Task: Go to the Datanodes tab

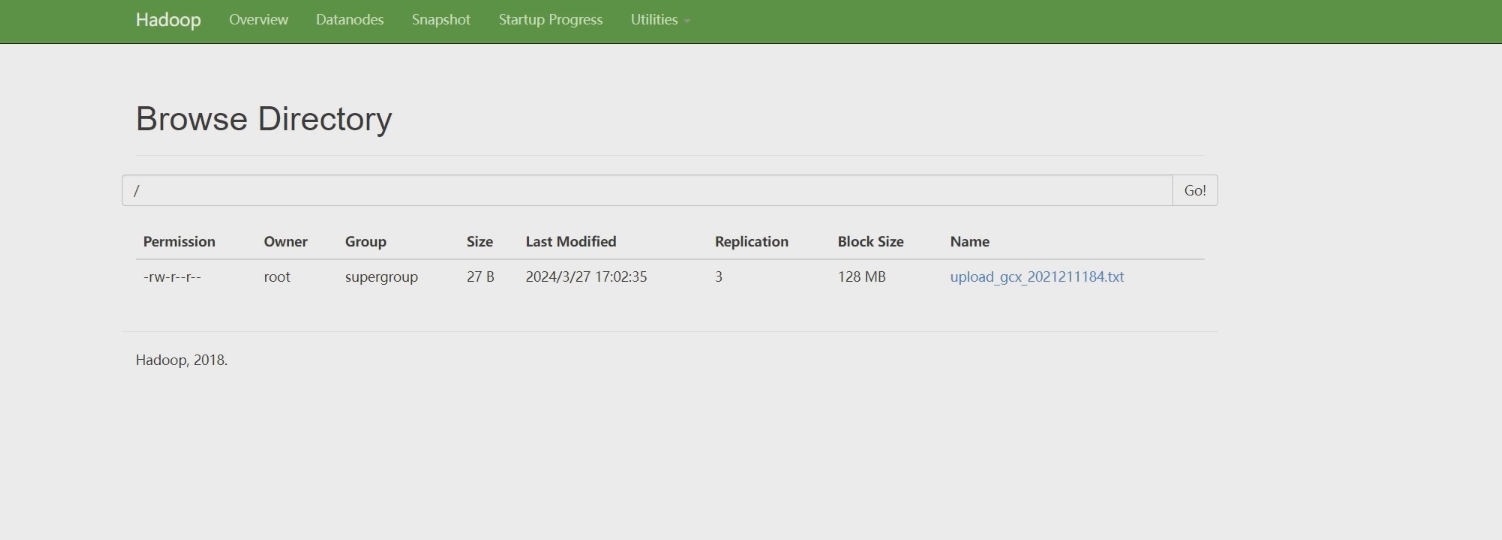Action: point(350,20)
